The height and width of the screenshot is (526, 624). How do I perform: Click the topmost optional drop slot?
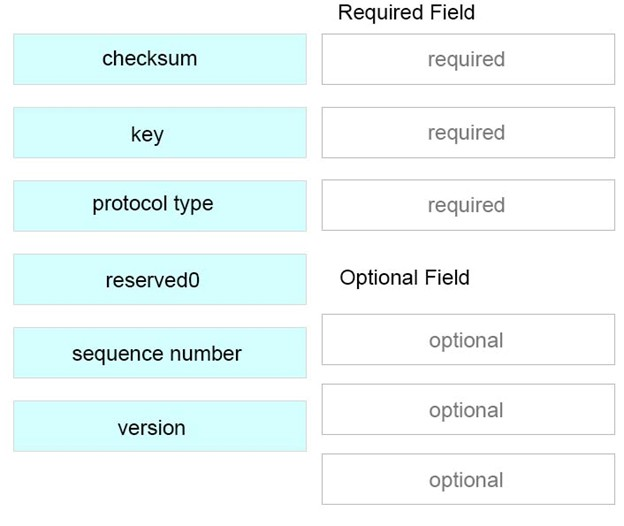(468, 339)
